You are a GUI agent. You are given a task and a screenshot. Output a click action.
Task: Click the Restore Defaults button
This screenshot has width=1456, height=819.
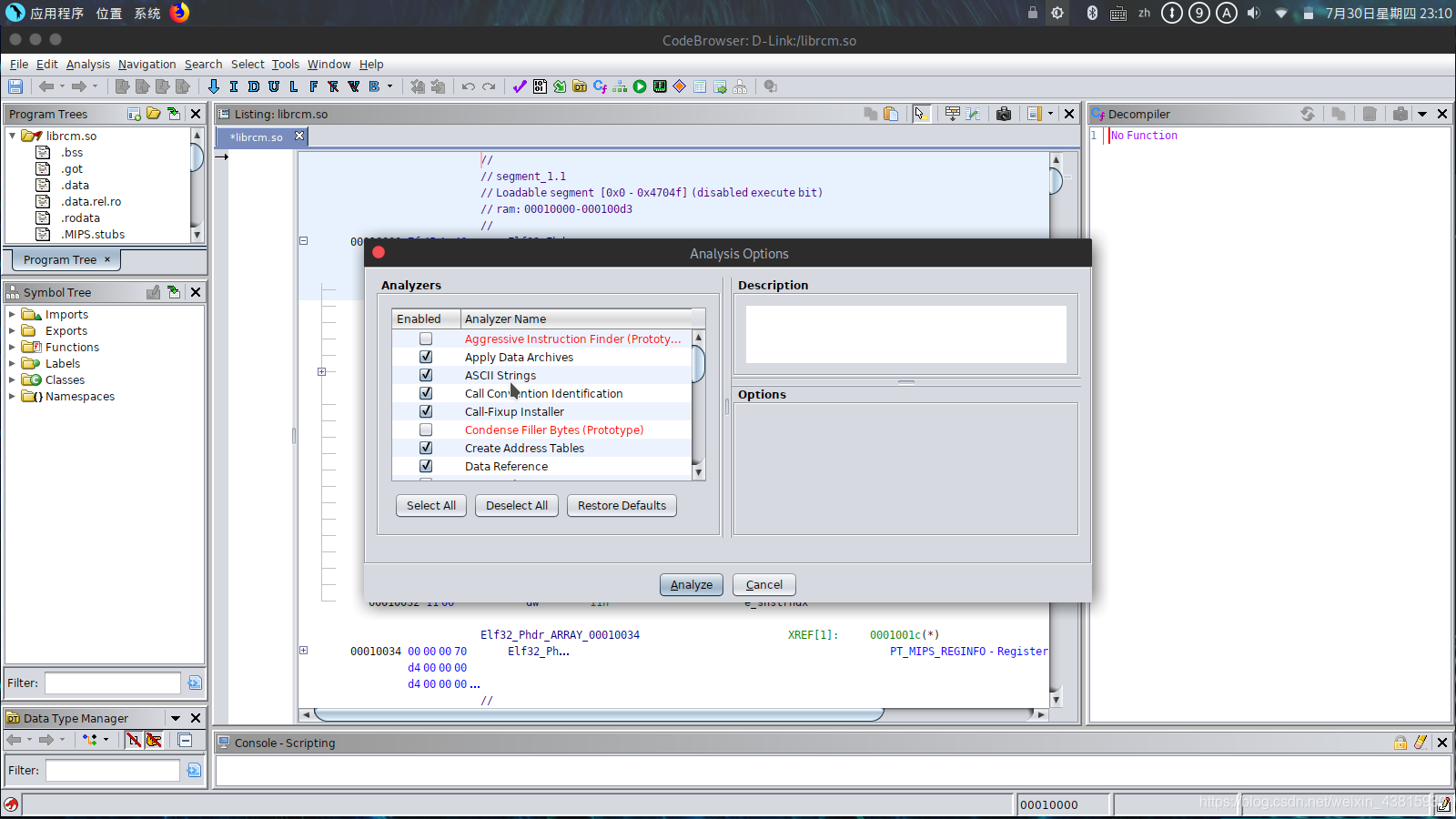coord(622,506)
